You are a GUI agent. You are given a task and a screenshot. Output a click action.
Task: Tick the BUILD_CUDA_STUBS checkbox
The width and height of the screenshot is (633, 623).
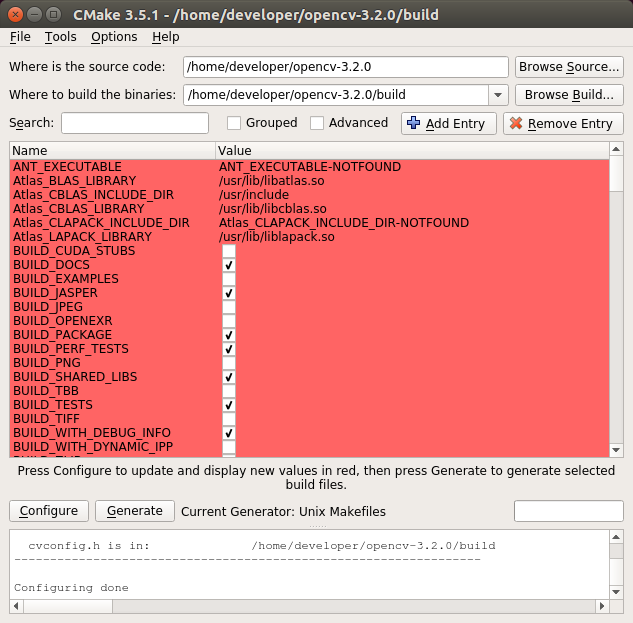point(229,251)
